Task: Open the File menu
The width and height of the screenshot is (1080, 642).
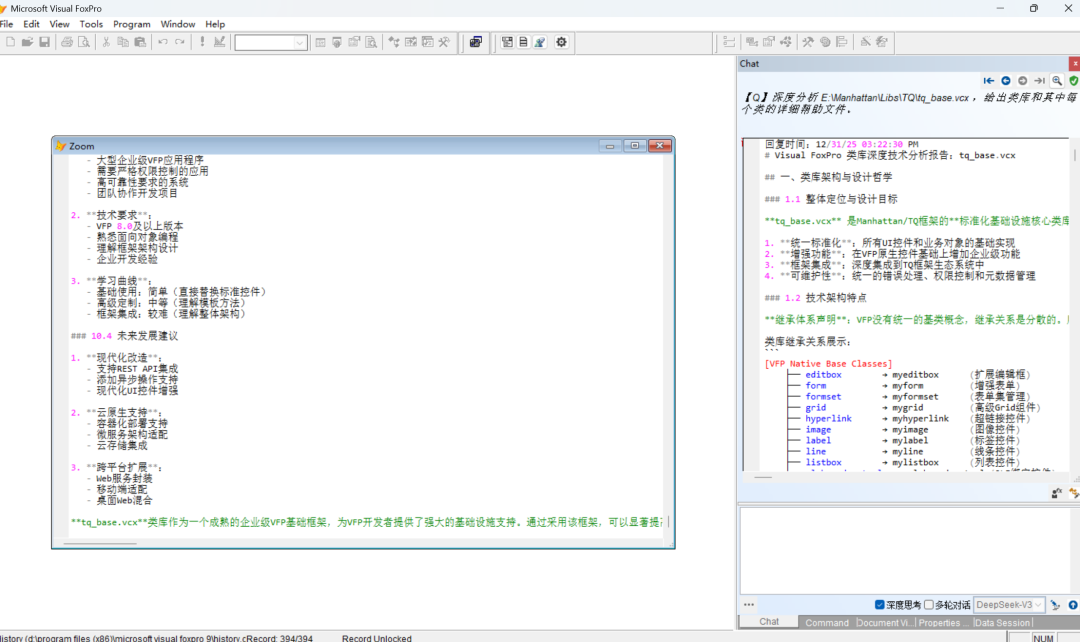Action: 6,24
